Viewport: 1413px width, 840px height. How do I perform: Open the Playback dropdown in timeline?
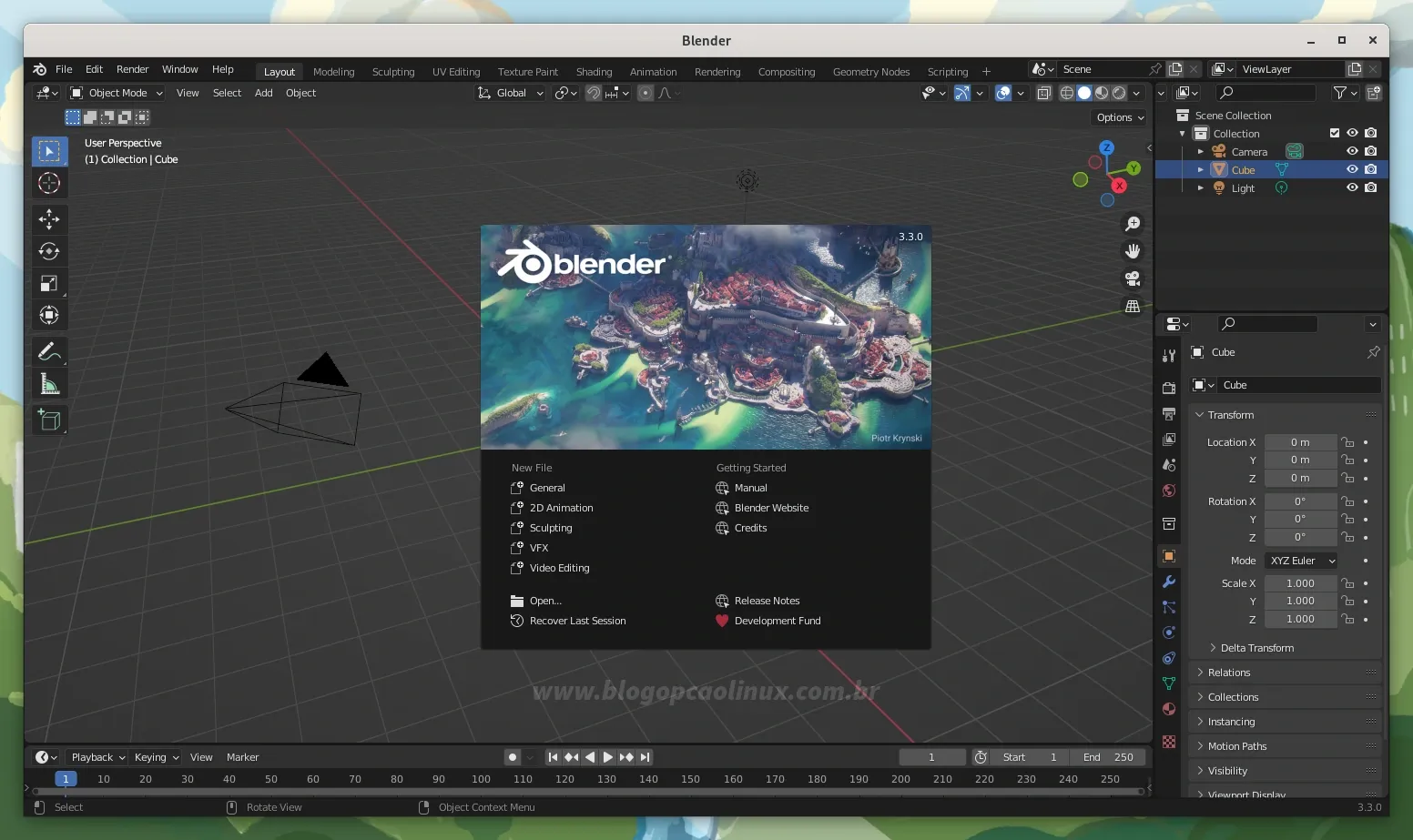(x=98, y=757)
